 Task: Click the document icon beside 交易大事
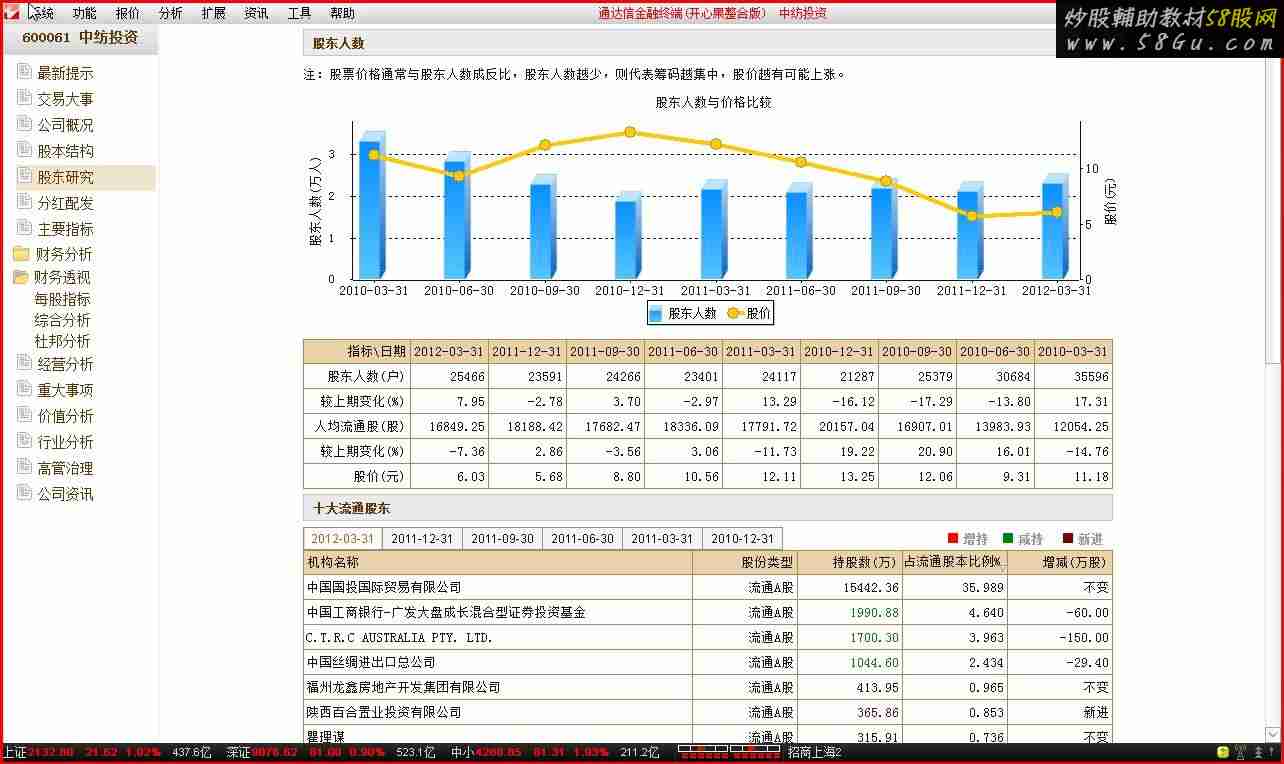(24, 98)
